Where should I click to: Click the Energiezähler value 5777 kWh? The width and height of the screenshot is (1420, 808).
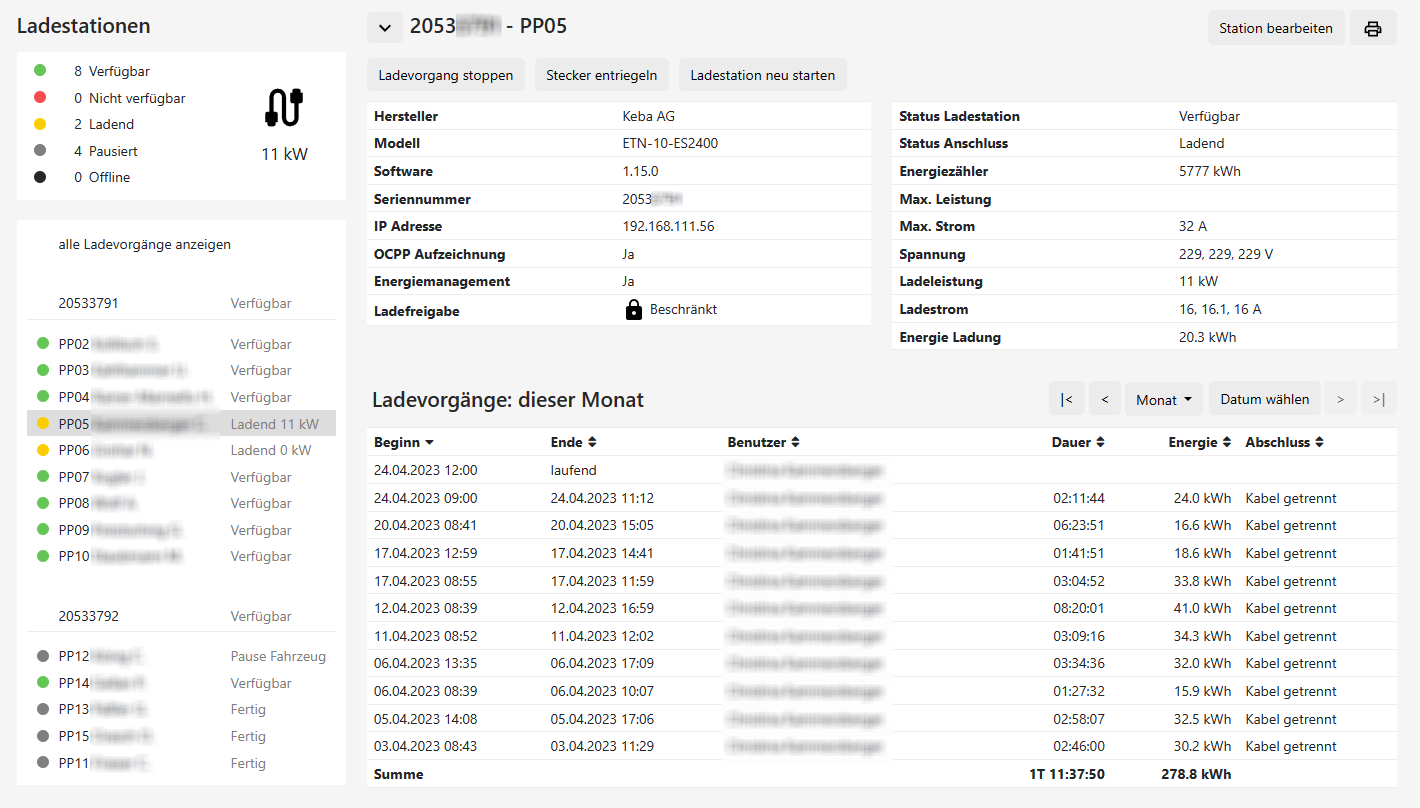pyautogui.click(x=1210, y=171)
